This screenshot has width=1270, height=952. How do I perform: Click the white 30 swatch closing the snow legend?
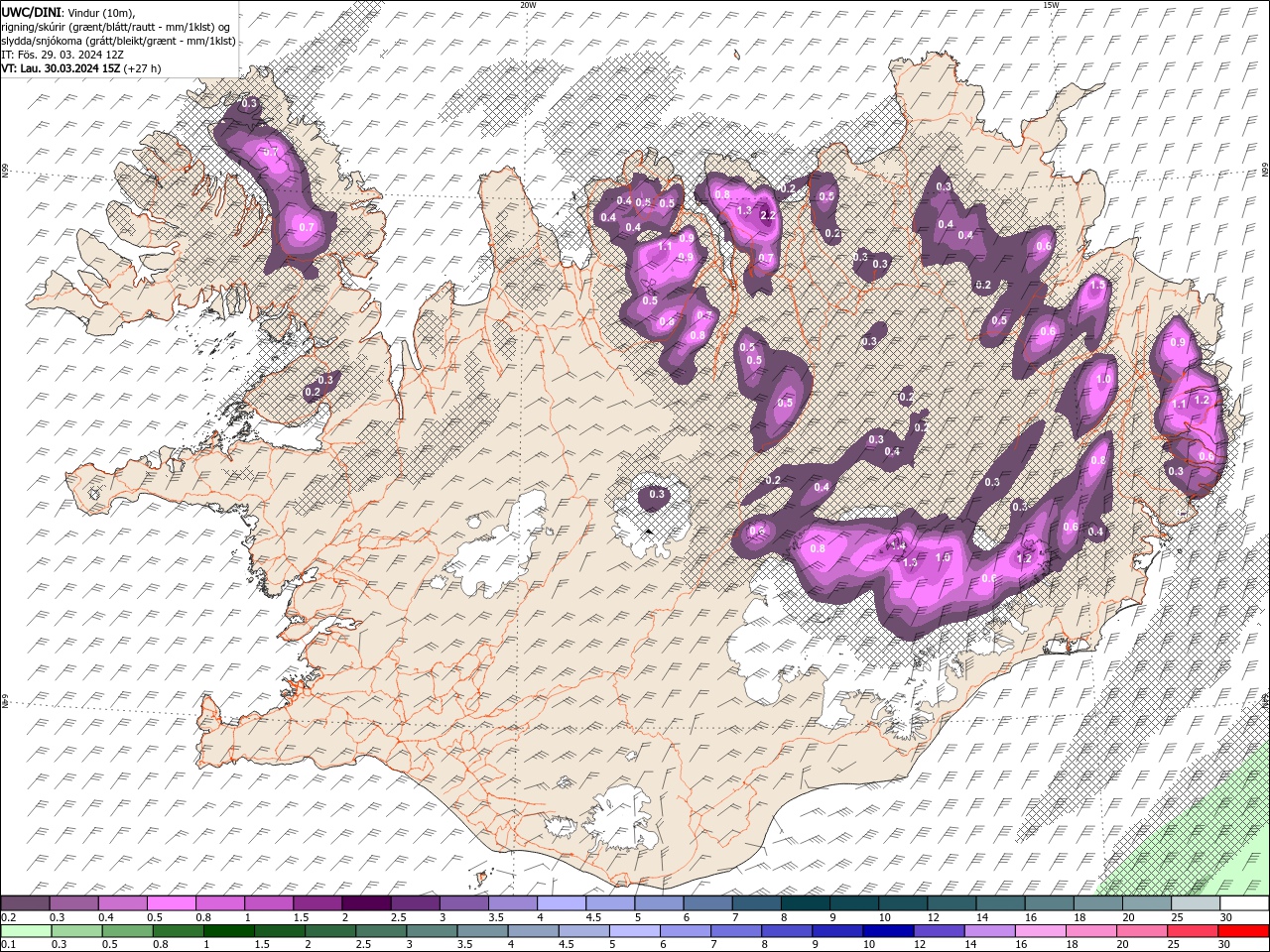point(1243,903)
